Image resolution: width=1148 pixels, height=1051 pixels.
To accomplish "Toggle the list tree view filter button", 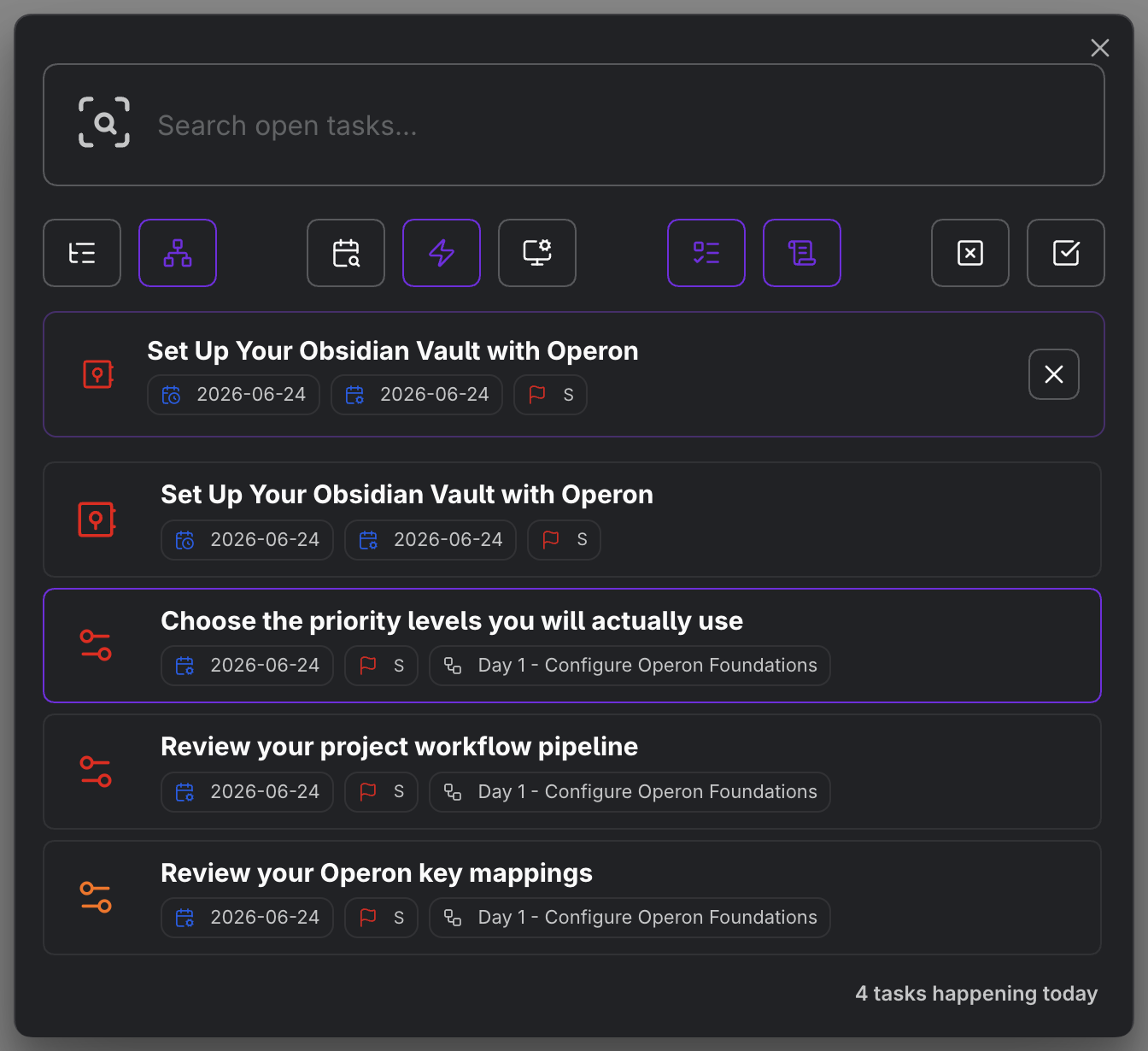I will pyautogui.click(x=82, y=253).
